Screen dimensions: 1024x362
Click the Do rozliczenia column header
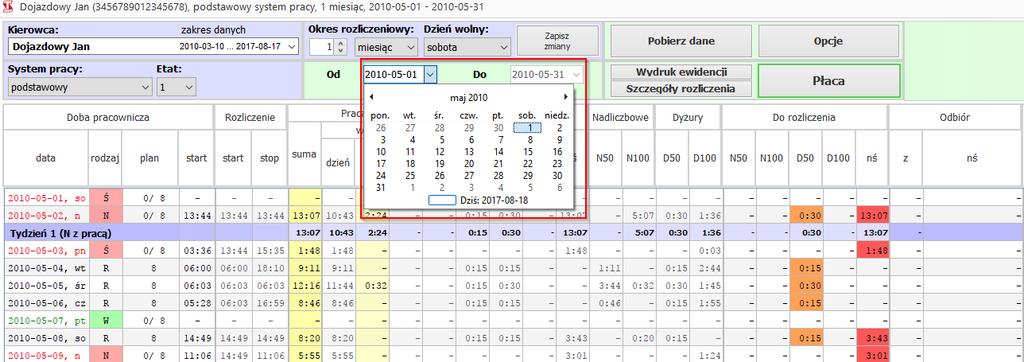pos(804,118)
